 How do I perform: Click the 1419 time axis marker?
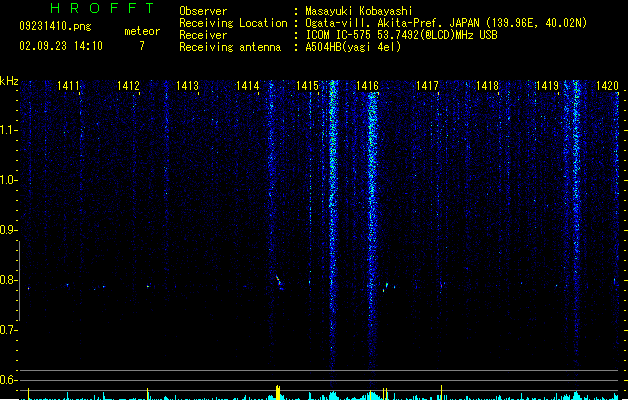[x=547, y=86]
